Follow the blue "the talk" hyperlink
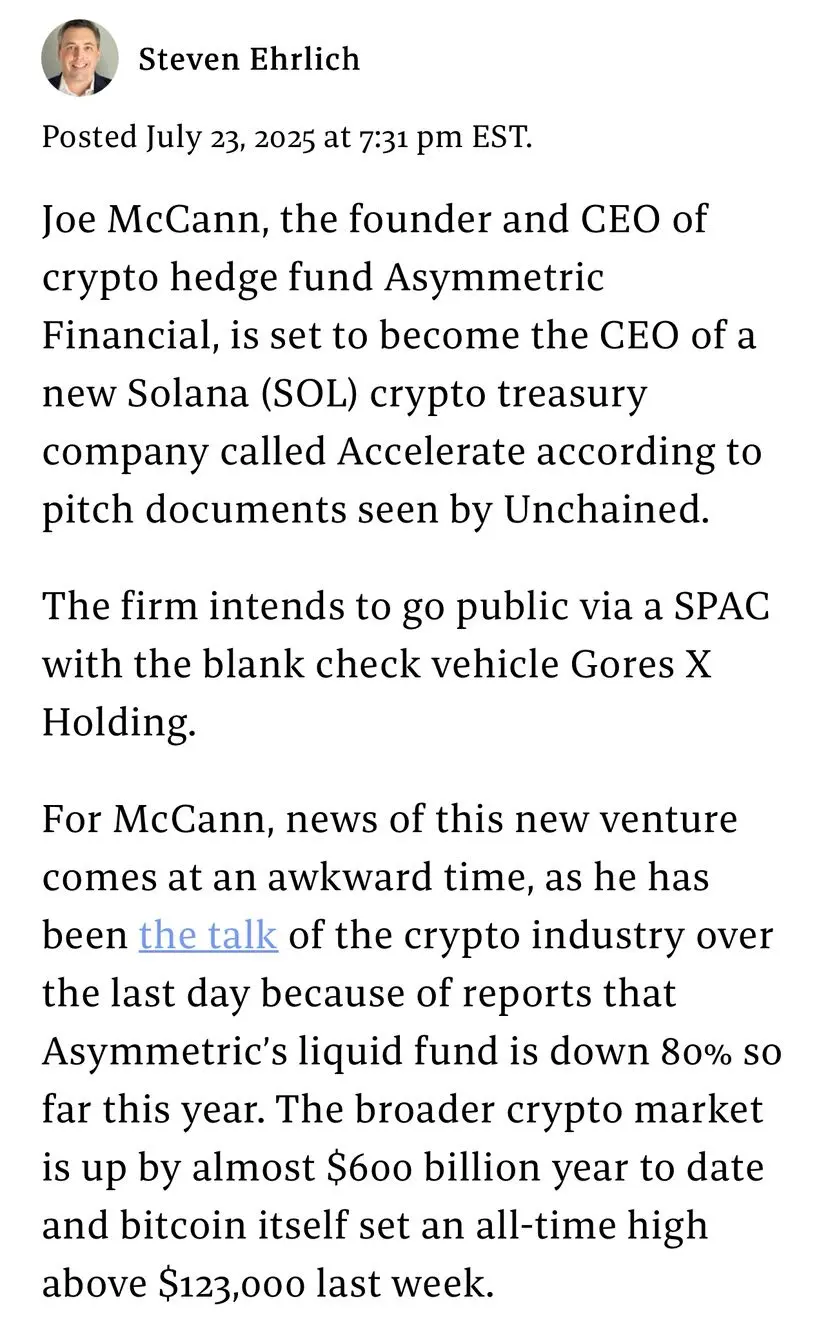The height and width of the screenshot is (1334, 828). (x=208, y=934)
